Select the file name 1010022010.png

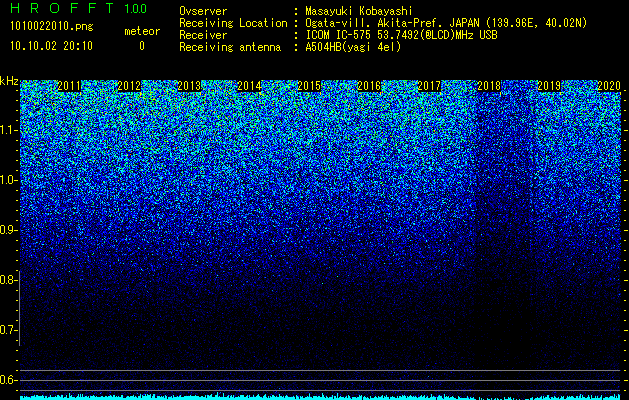point(52,27)
